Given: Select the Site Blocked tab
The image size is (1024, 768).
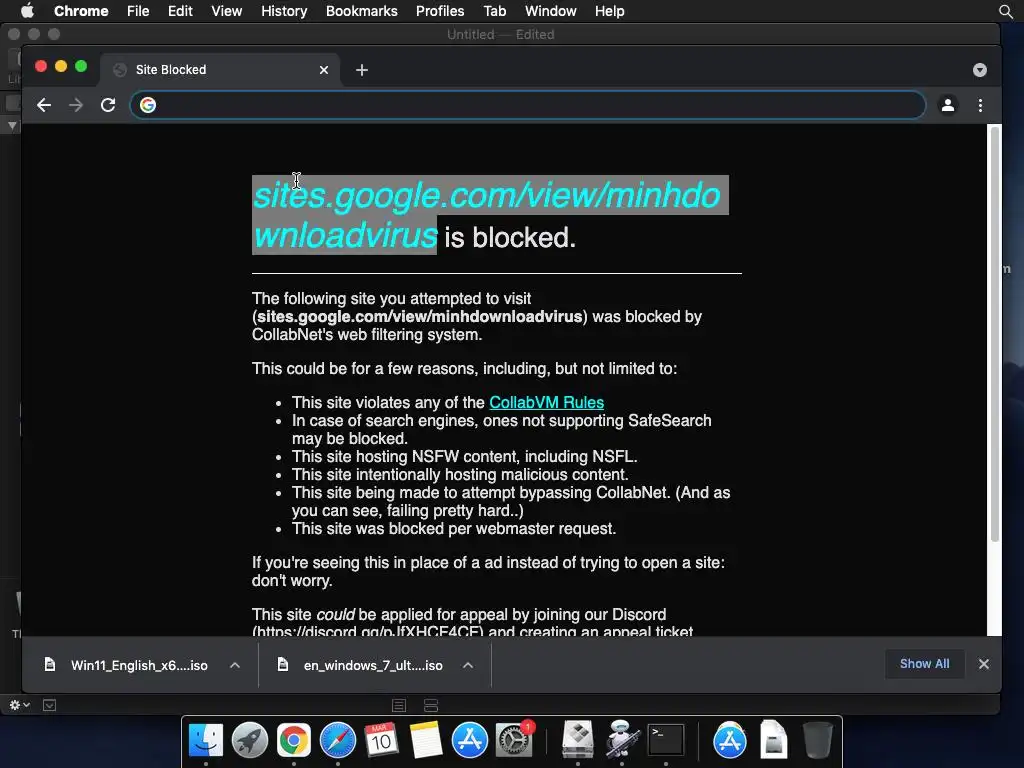Looking at the screenshot, I should (x=219, y=70).
